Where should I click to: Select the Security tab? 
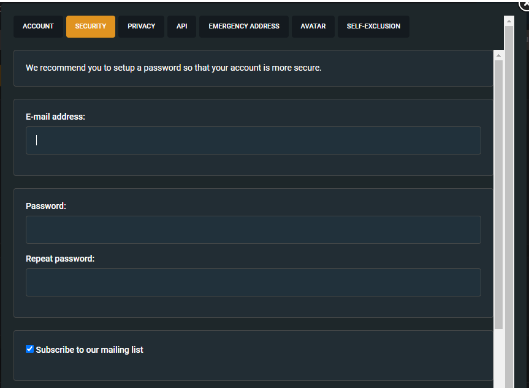tap(90, 26)
